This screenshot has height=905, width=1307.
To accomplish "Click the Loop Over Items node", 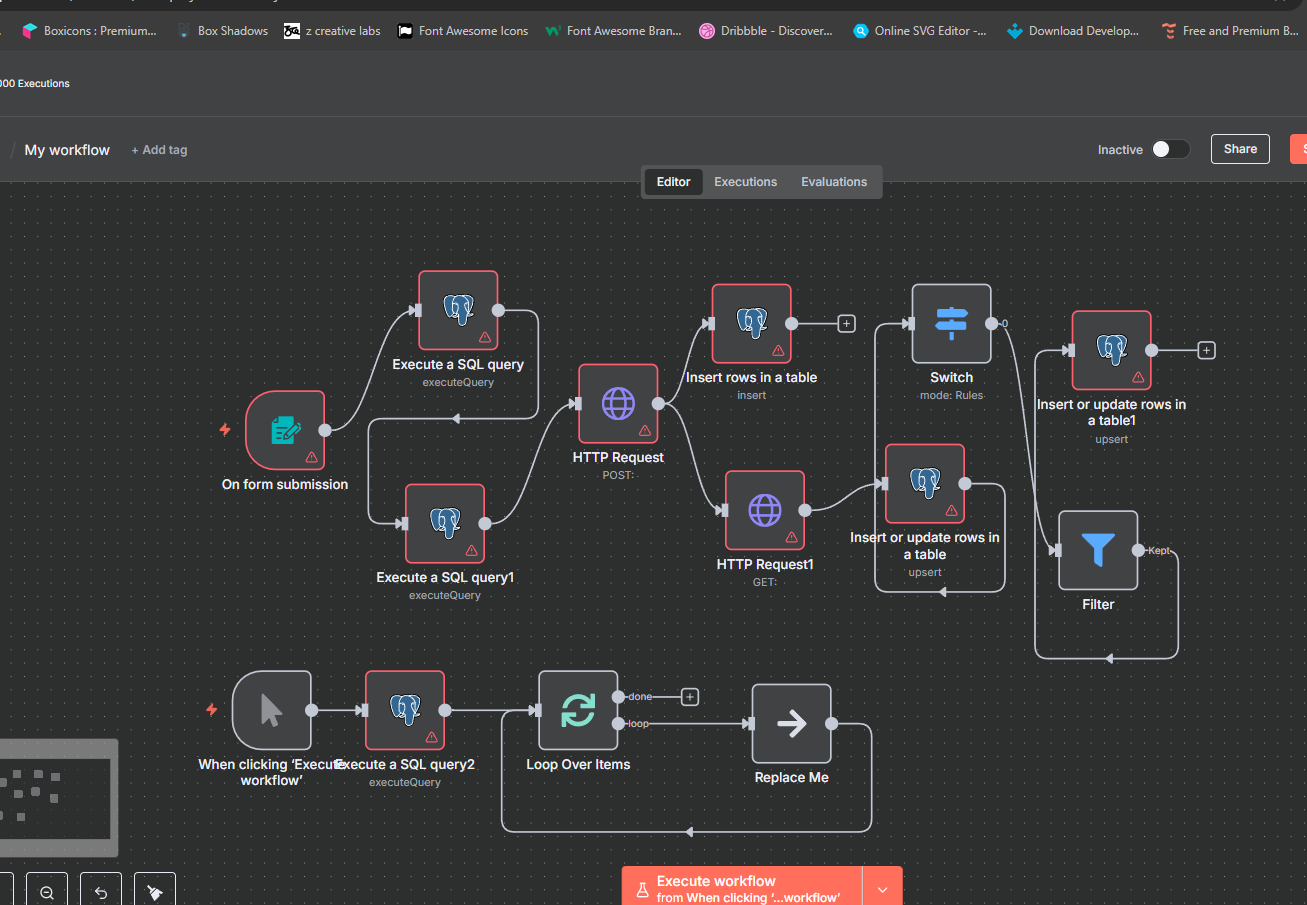I will click(x=578, y=711).
